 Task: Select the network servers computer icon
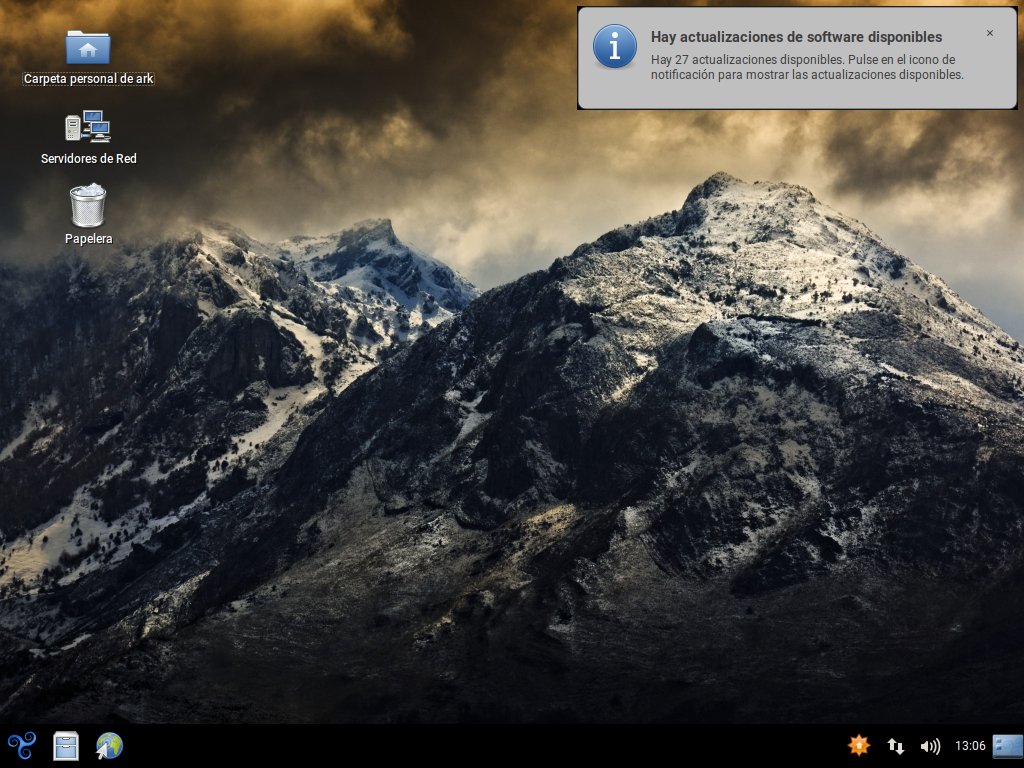[x=88, y=127]
